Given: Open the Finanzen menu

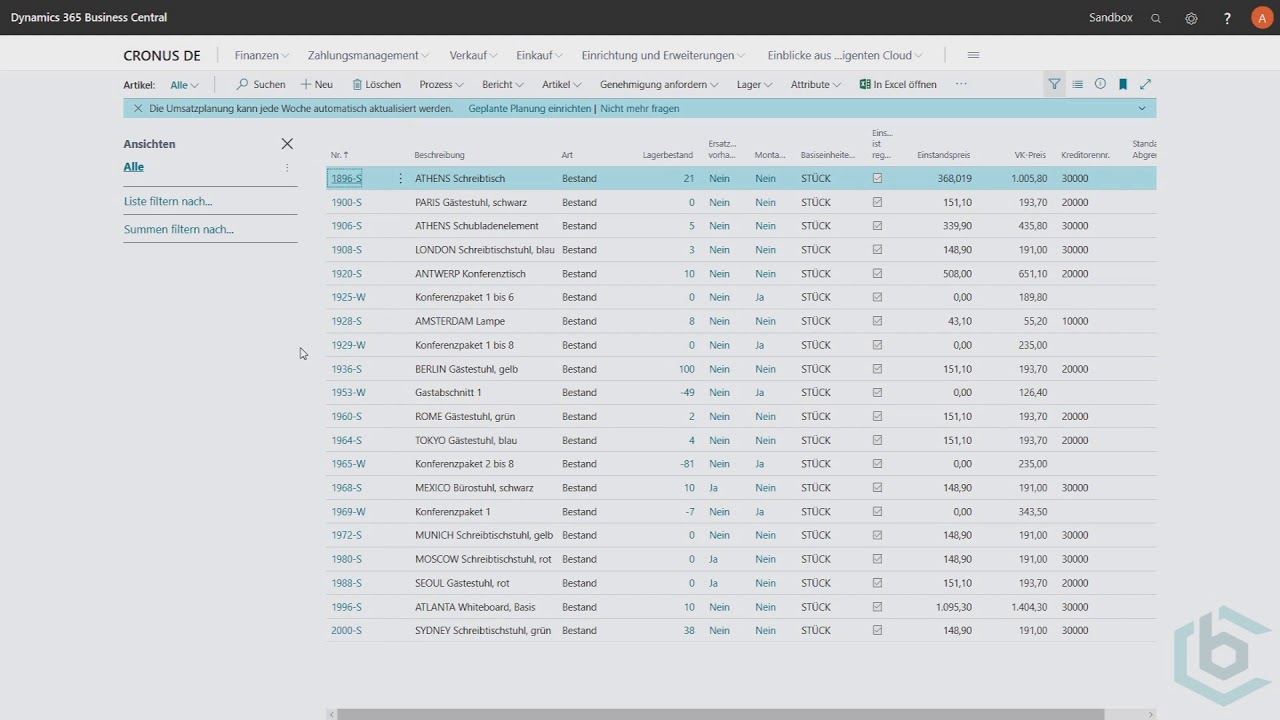Looking at the screenshot, I should click(x=261, y=55).
